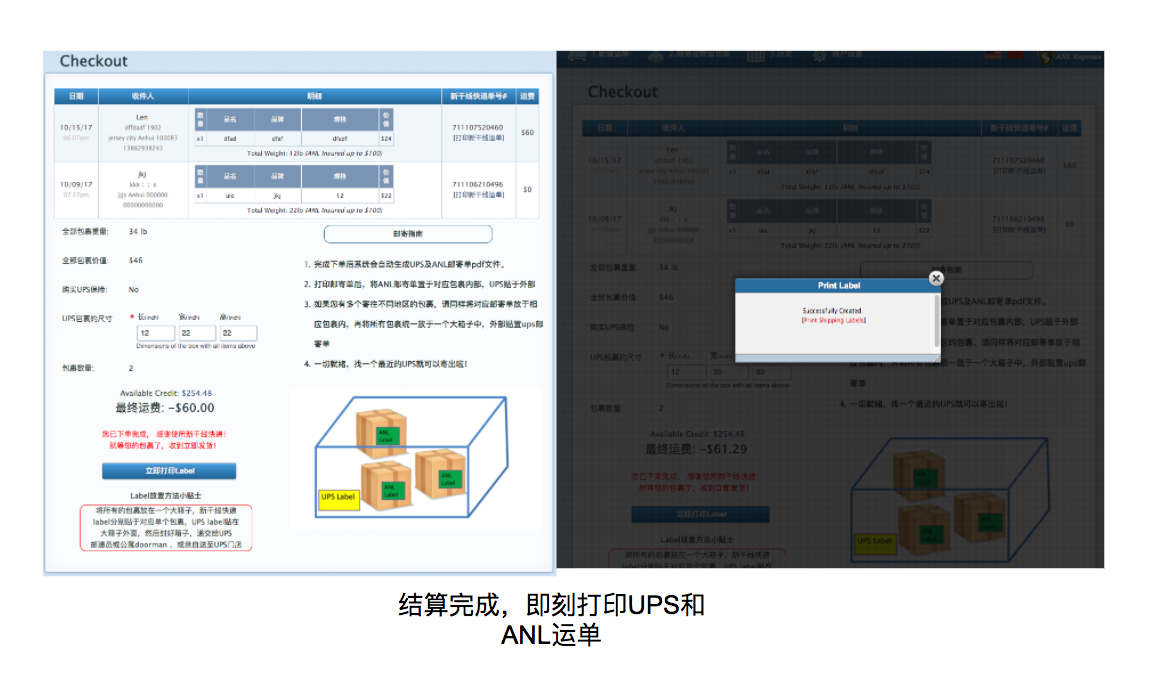The height and width of the screenshot is (700, 1151).
Task: Click item name "uio" on undimmed page
Action: (x=230, y=196)
